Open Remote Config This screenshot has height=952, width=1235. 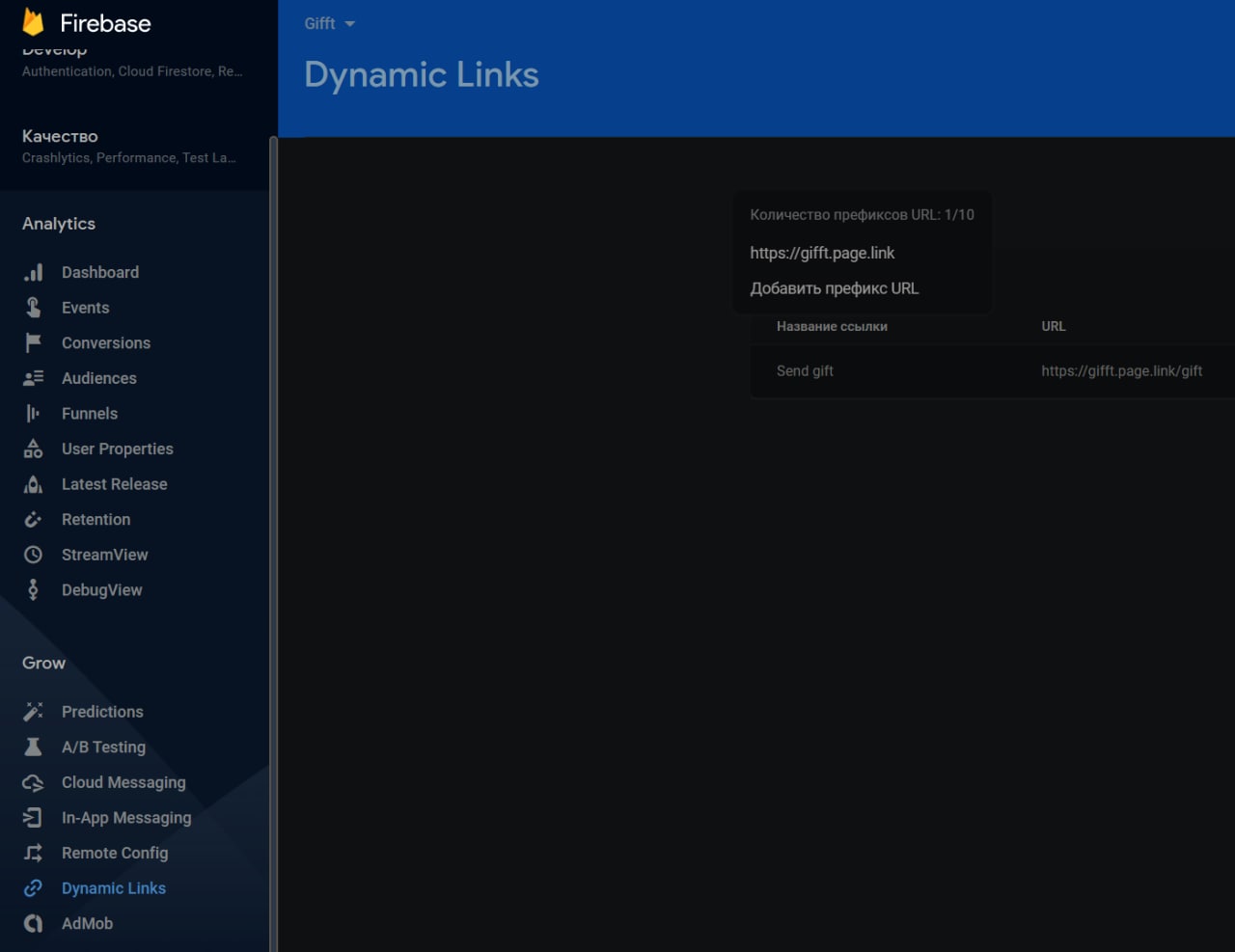click(115, 853)
